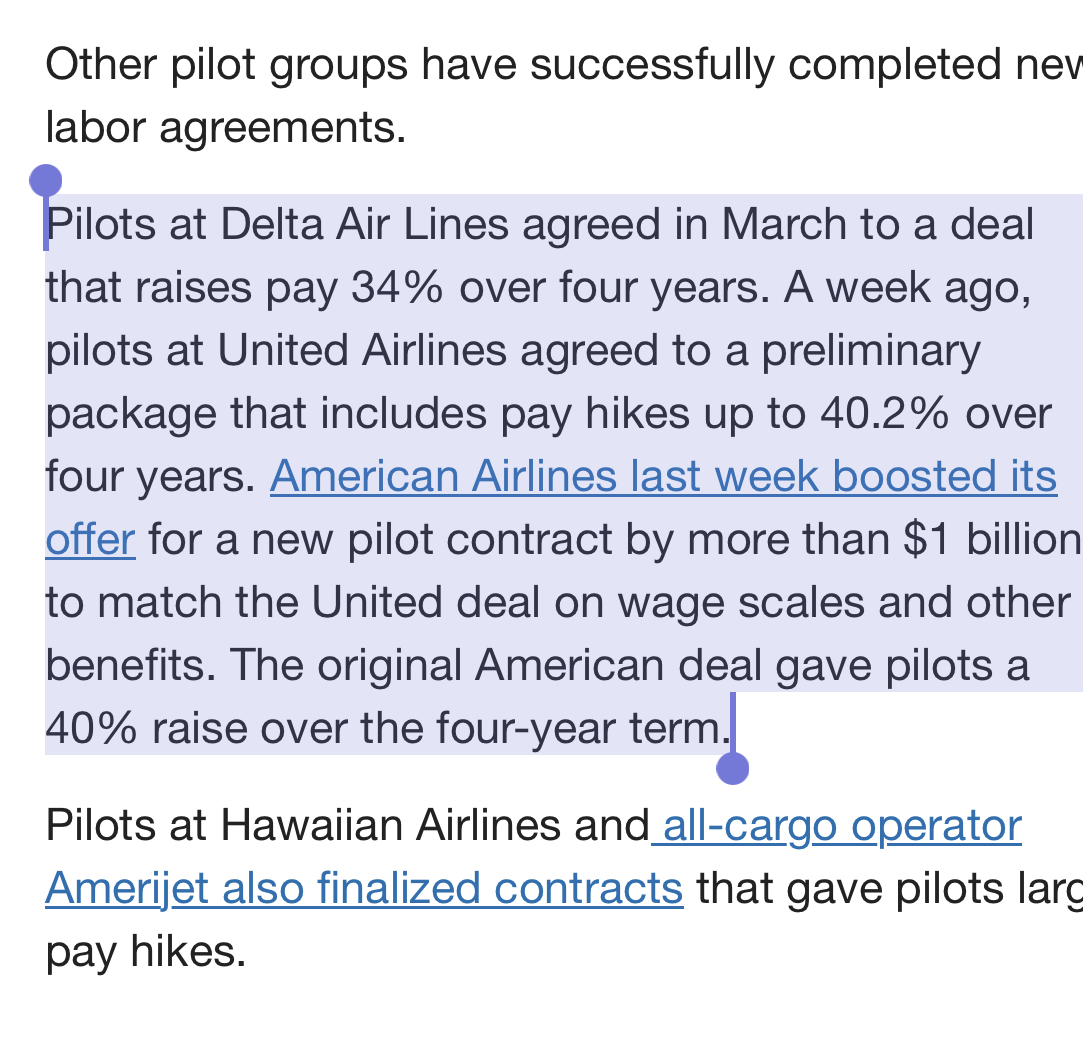Click the '40.2%' figure in the text

(885, 414)
